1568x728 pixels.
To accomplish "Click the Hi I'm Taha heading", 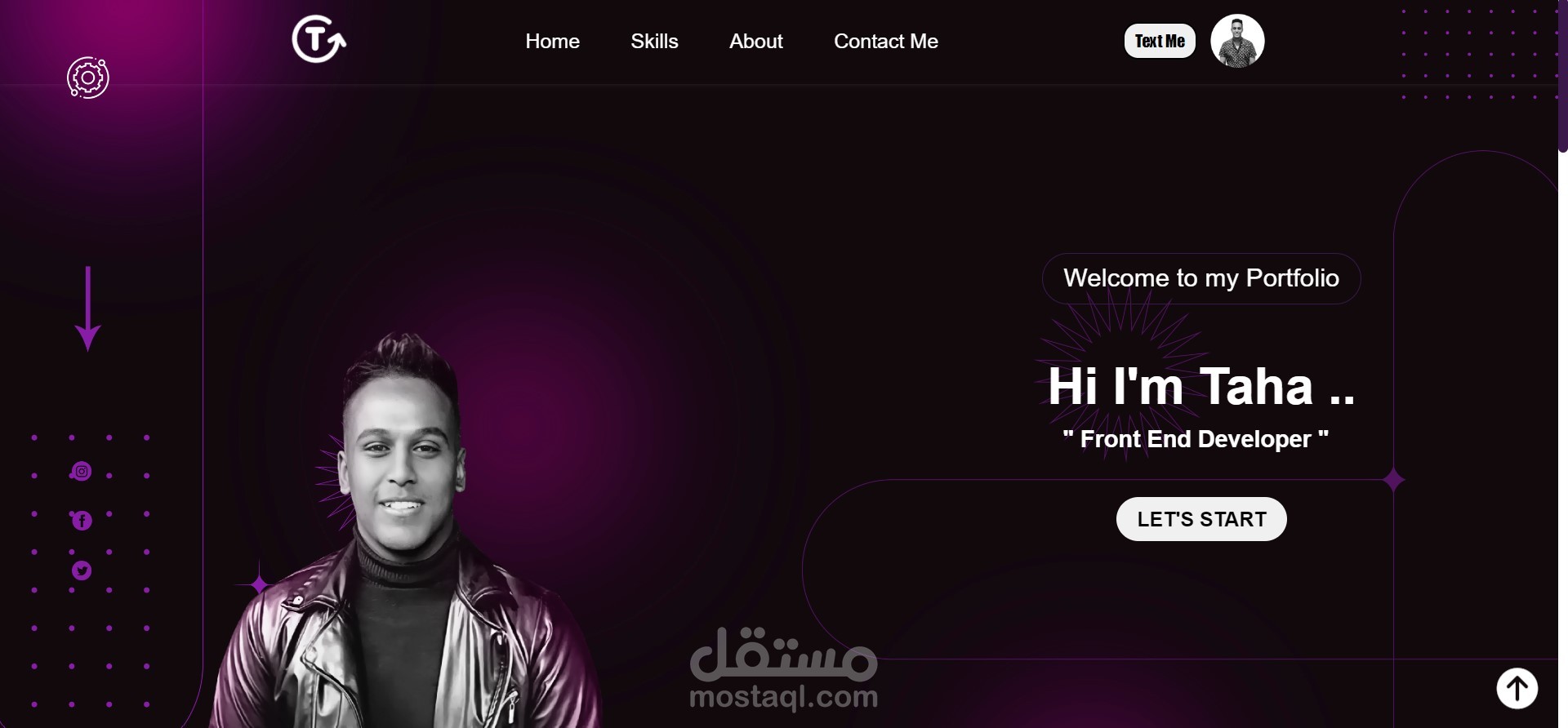I will tap(1201, 386).
